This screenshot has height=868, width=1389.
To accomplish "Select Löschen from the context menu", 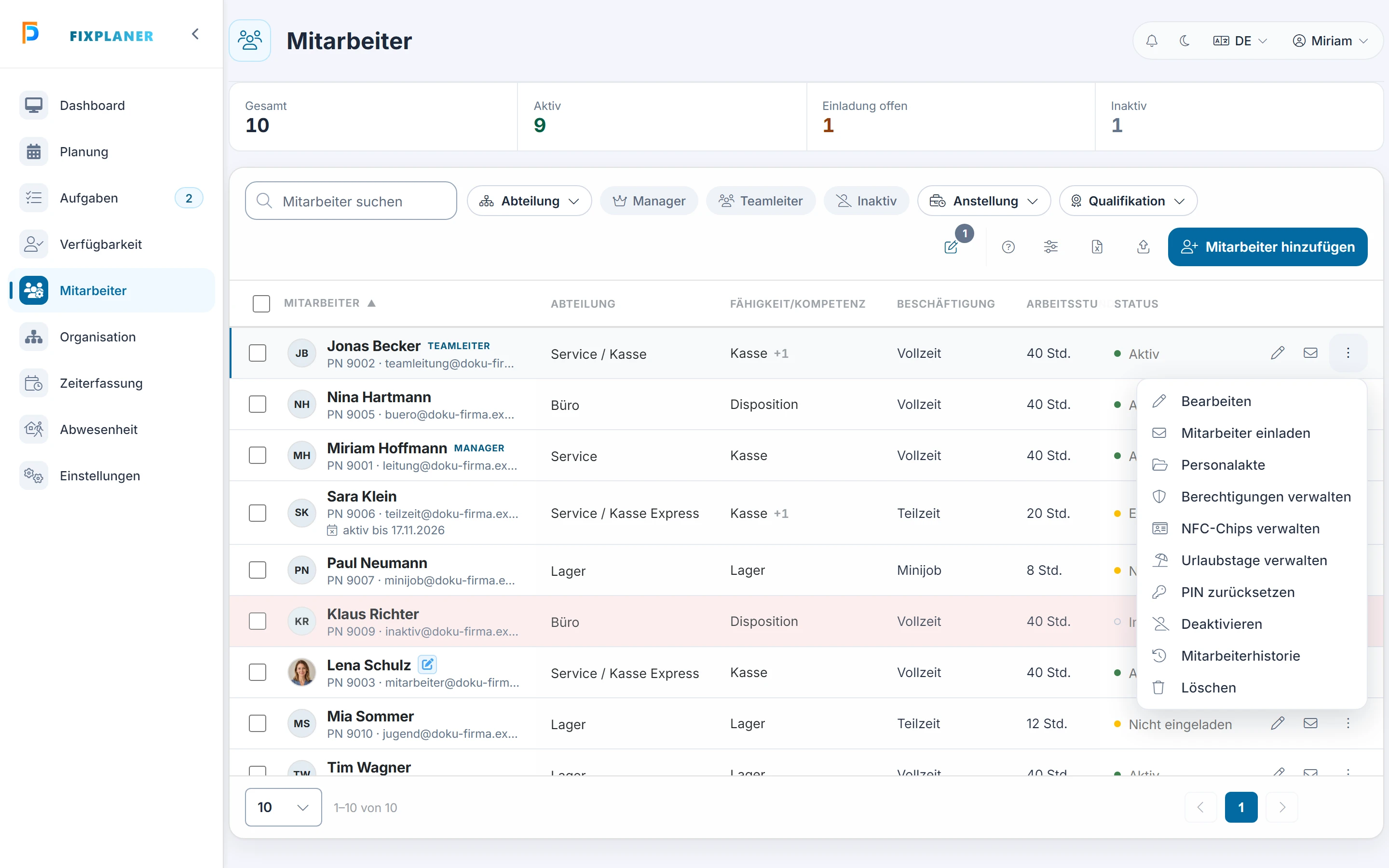I will click(1251, 688).
